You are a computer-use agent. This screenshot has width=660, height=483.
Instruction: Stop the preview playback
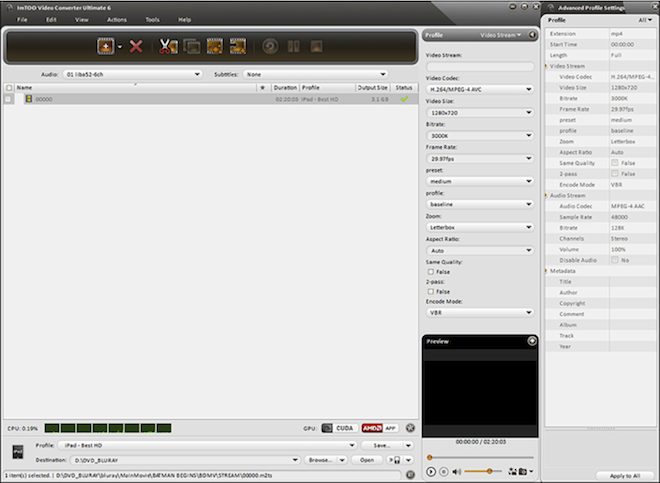point(444,472)
